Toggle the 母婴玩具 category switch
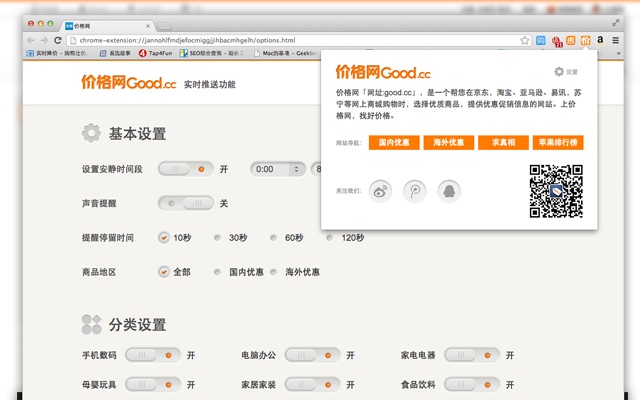Screen dimensions: 640x400 (153, 384)
